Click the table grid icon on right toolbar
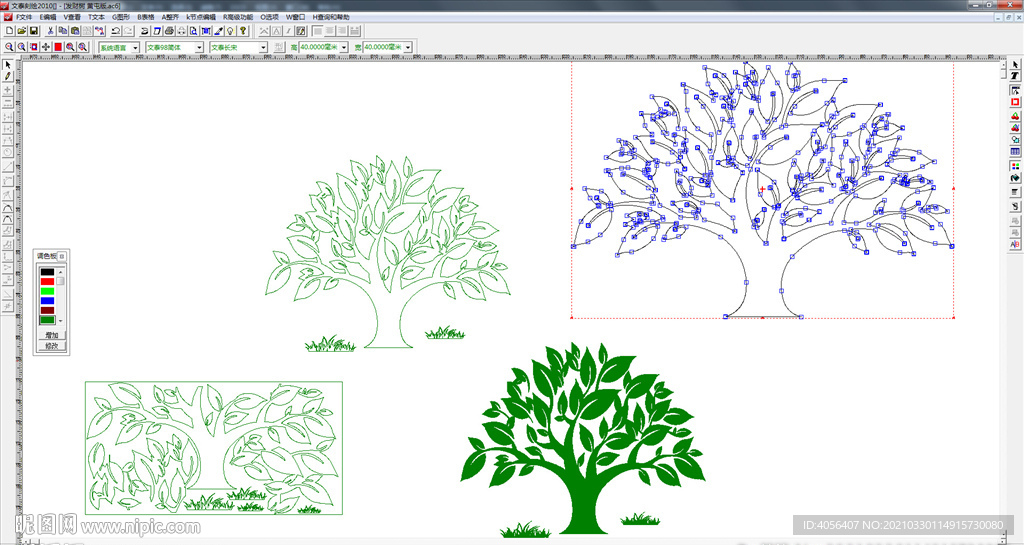Screen dimensions: 1024x545 click(x=1015, y=152)
